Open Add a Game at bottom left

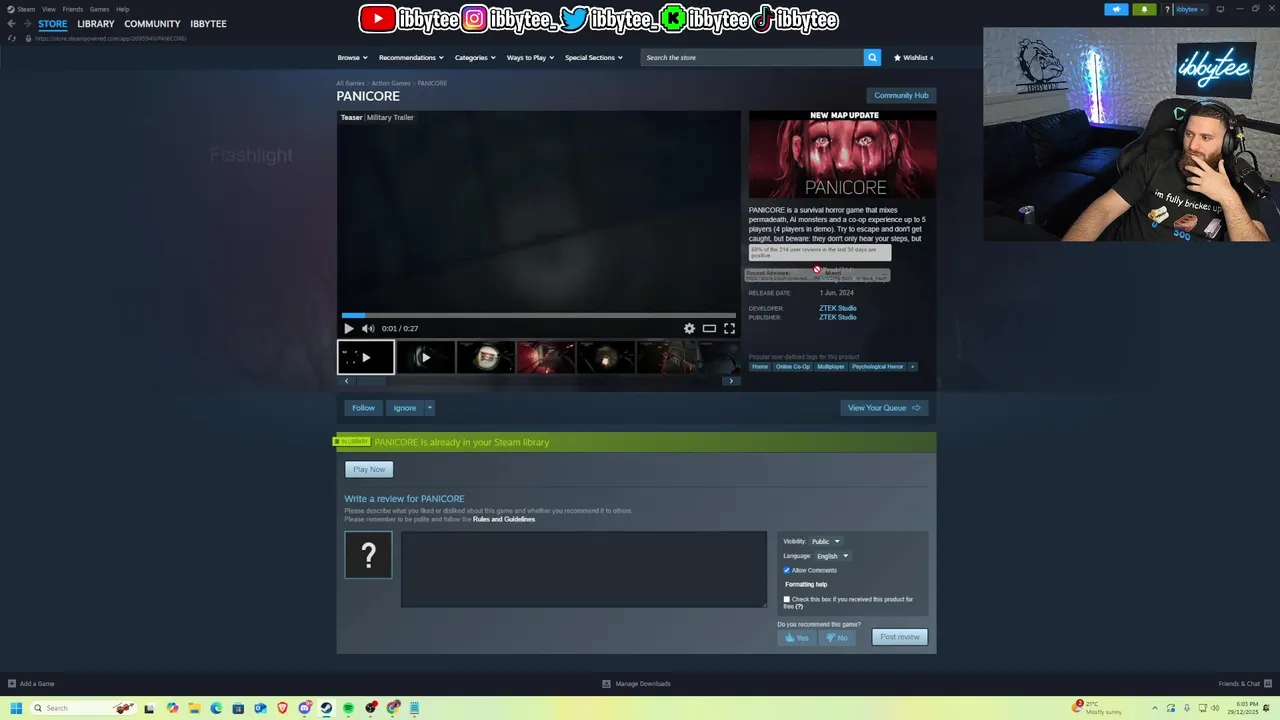(x=31, y=684)
